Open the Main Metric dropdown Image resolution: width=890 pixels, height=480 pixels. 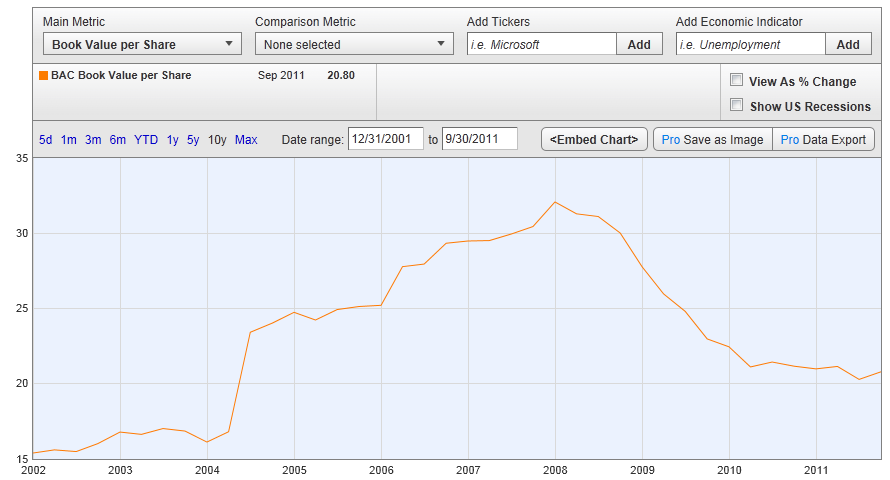142,44
